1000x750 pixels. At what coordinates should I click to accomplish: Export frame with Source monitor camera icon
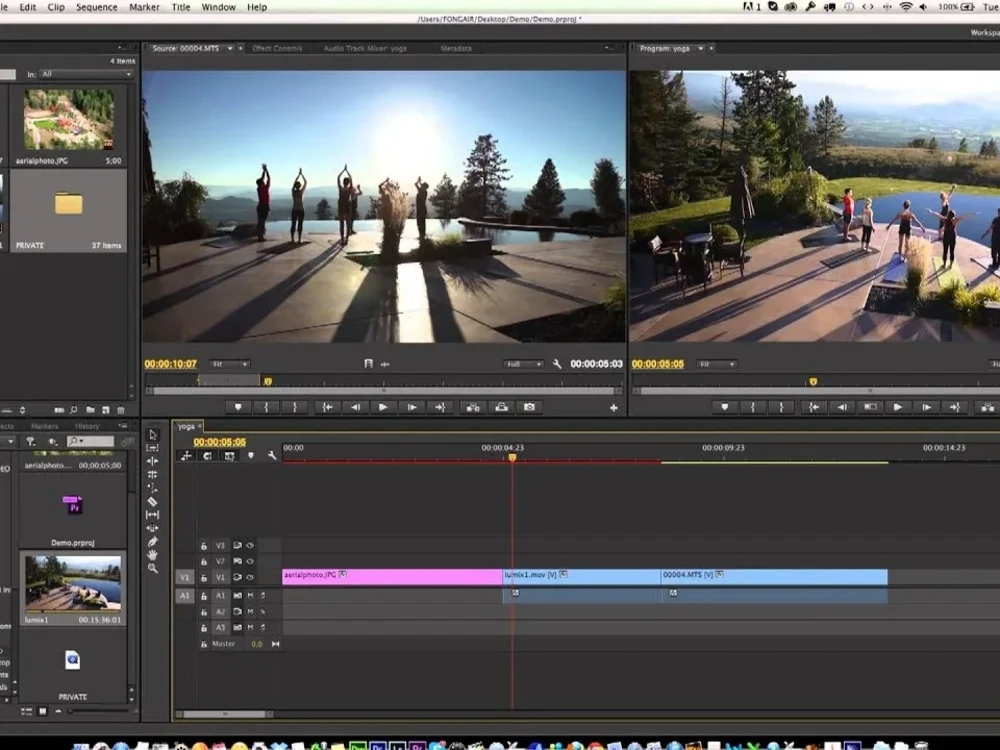click(x=529, y=407)
